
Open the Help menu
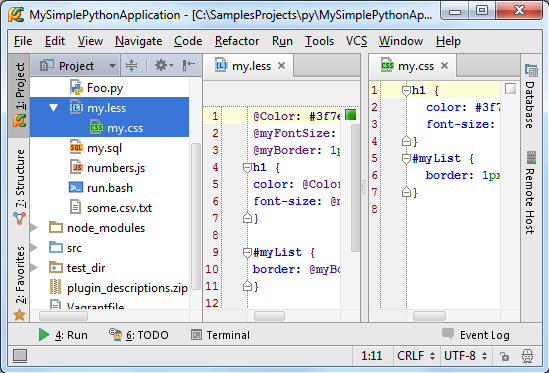pyautogui.click(x=448, y=41)
